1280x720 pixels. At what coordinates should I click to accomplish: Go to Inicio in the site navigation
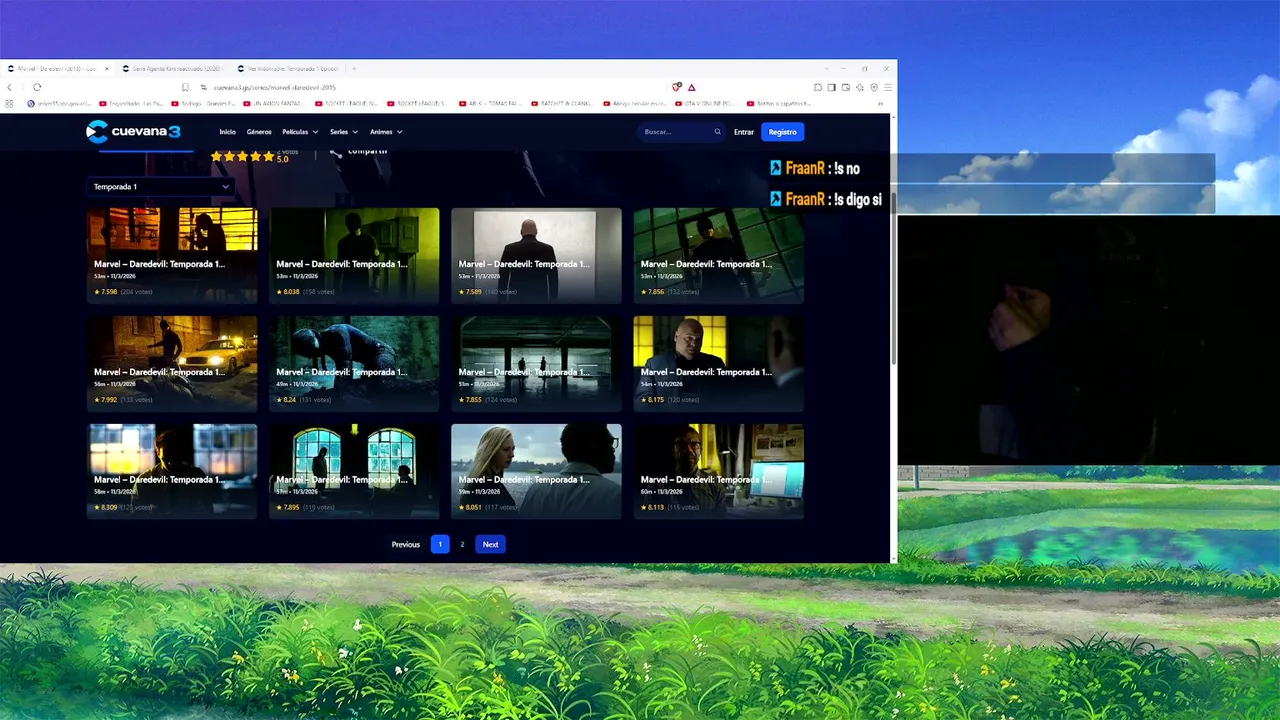228,132
